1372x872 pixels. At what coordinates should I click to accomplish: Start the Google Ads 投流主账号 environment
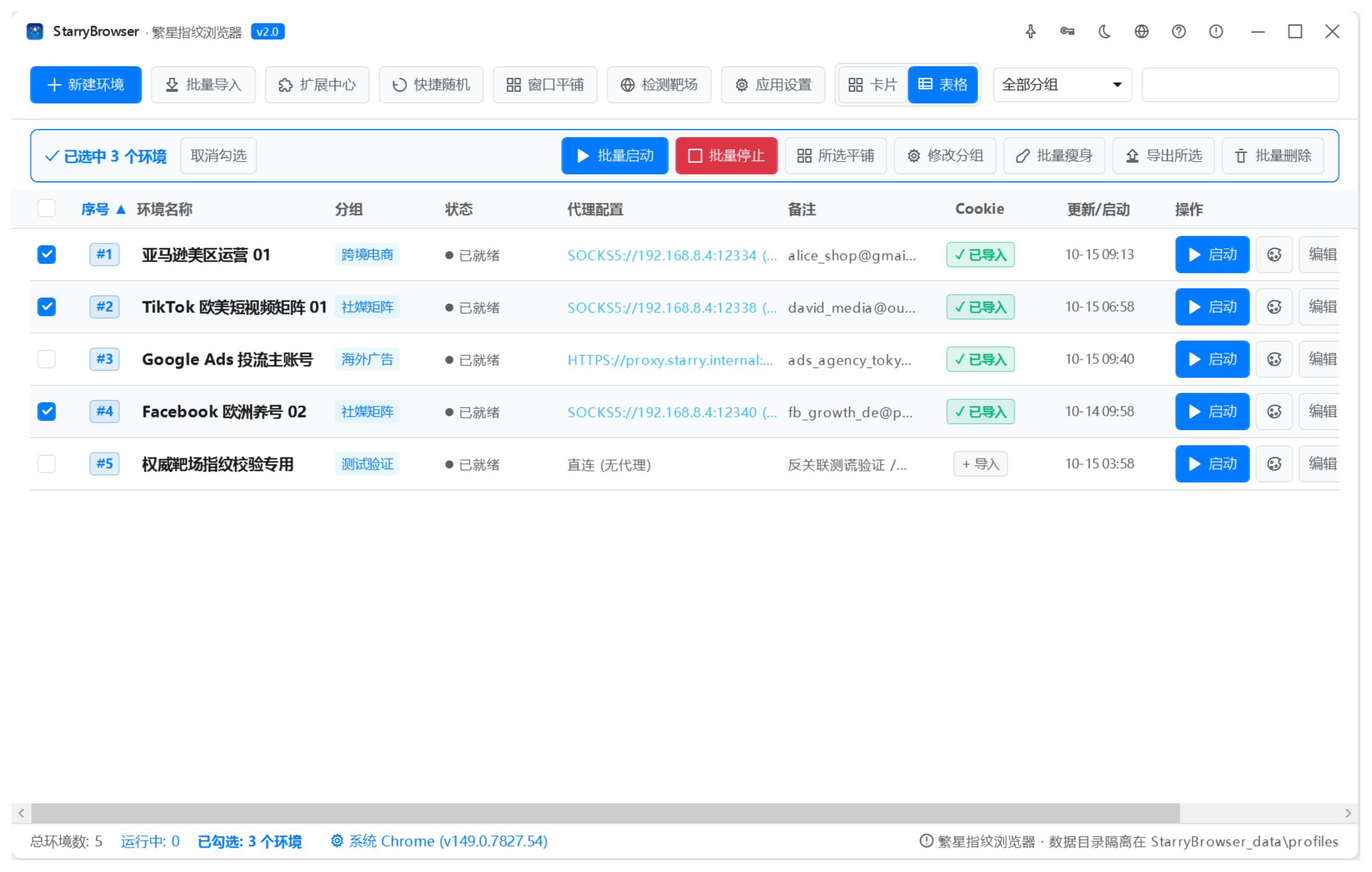click(1212, 359)
